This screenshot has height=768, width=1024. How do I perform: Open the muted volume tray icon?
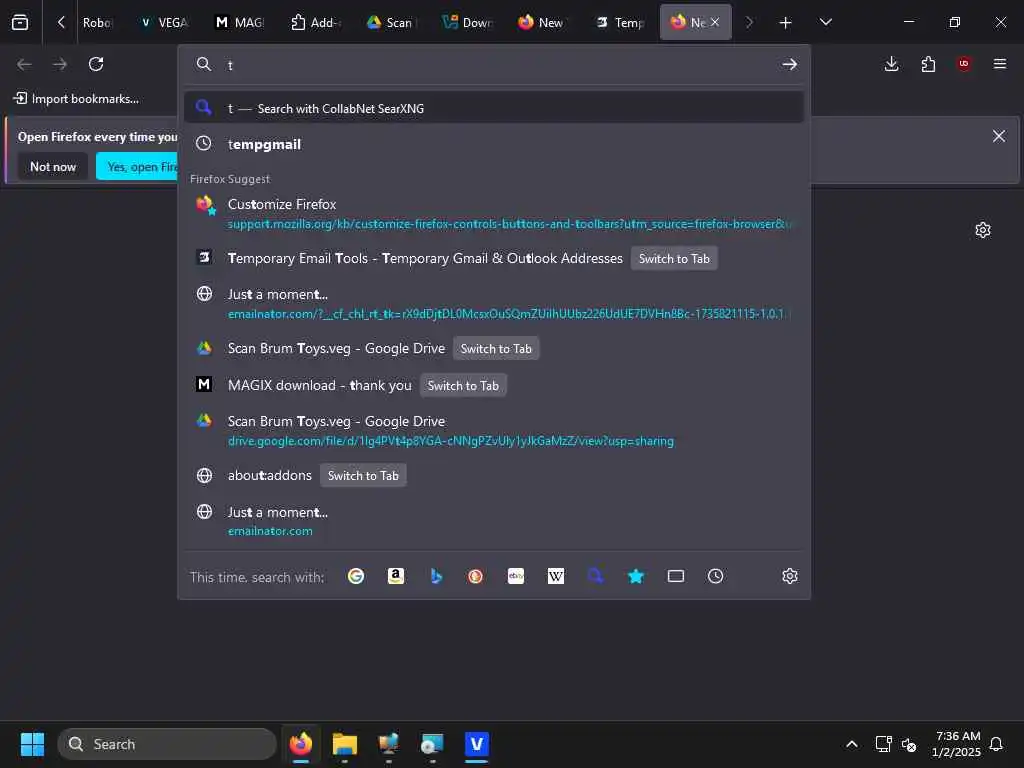[908, 744]
